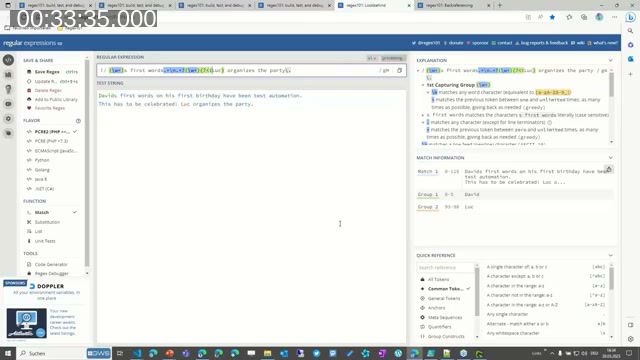The width and height of the screenshot is (640, 360).
Task: Open the donate link in header
Action: pyautogui.click(x=454, y=43)
